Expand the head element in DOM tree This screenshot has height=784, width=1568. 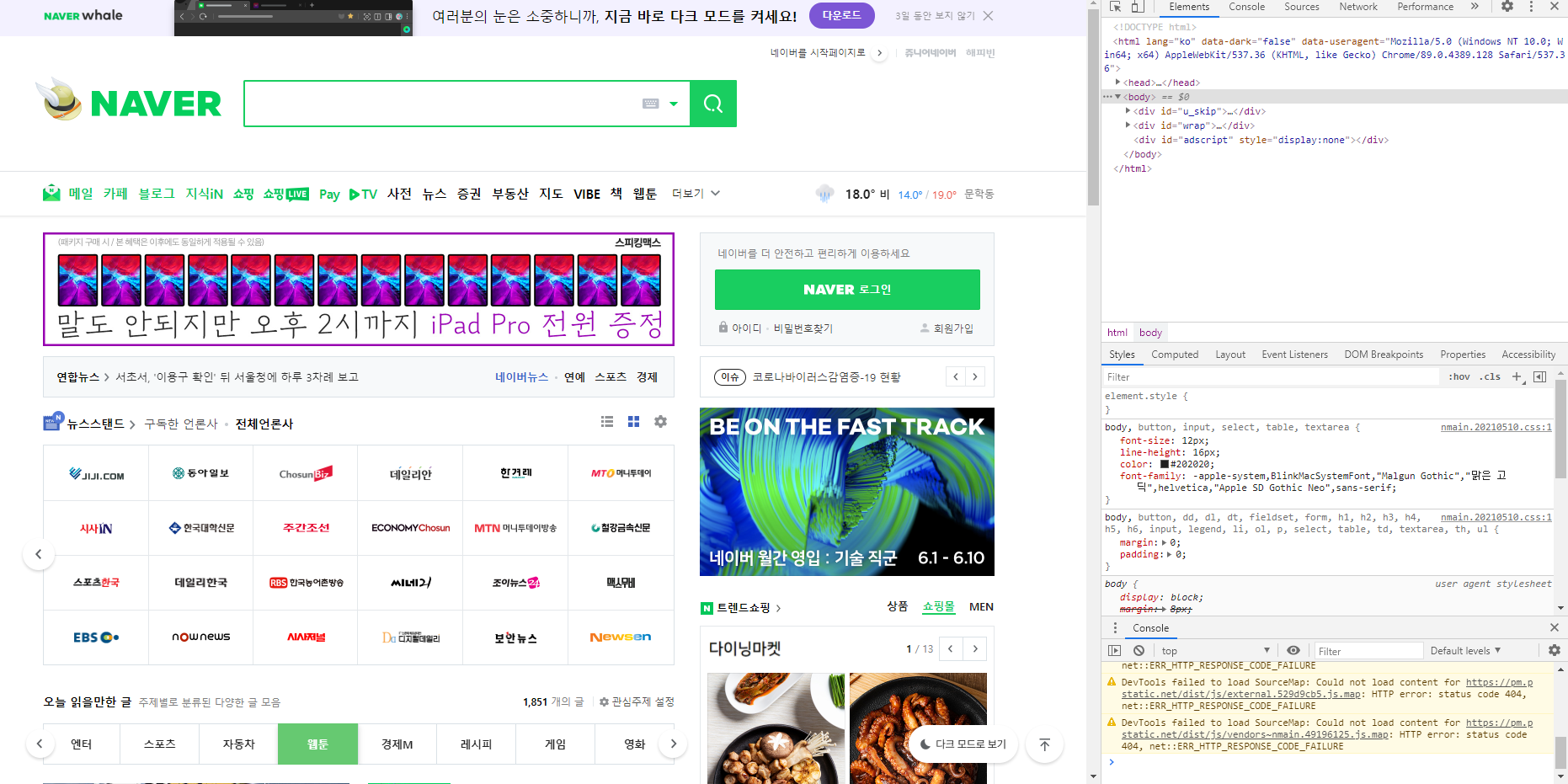click(x=1117, y=83)
